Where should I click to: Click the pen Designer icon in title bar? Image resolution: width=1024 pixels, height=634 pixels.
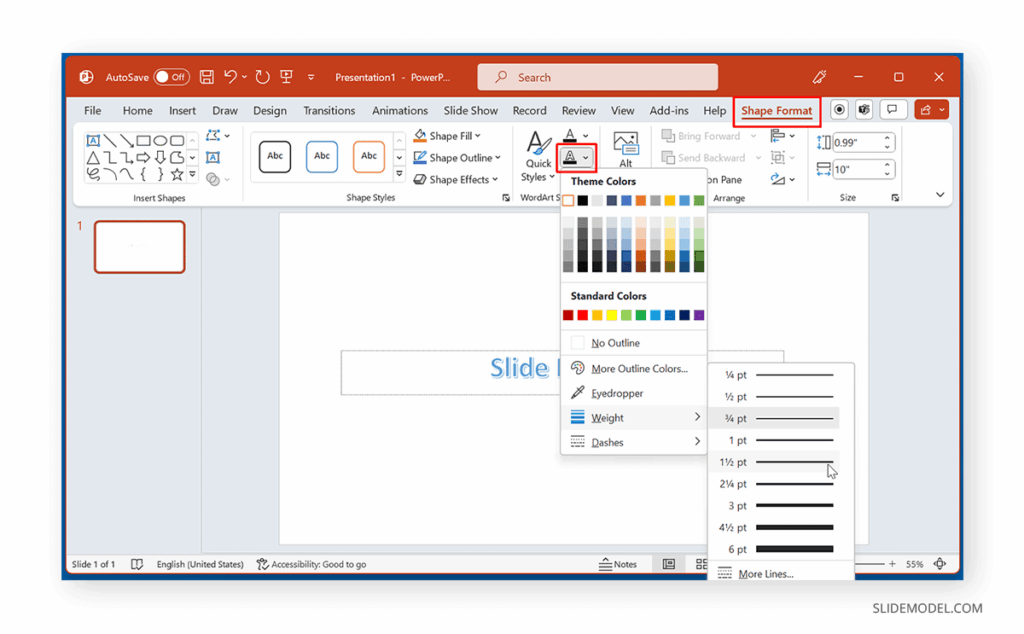pos(819,77)
